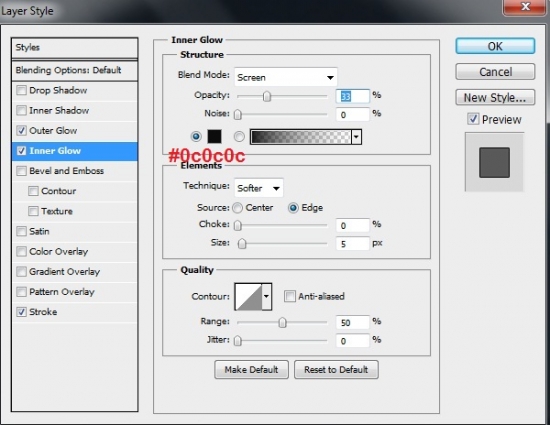This screenshot has width=550, height=425.
Task: Toggle the Anti-aliased checkbox
Action: pos(290,296)
